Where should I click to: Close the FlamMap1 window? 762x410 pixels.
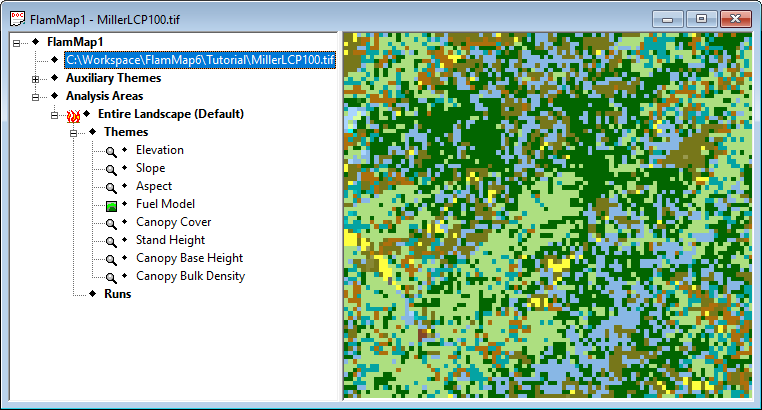coord(735,19)
